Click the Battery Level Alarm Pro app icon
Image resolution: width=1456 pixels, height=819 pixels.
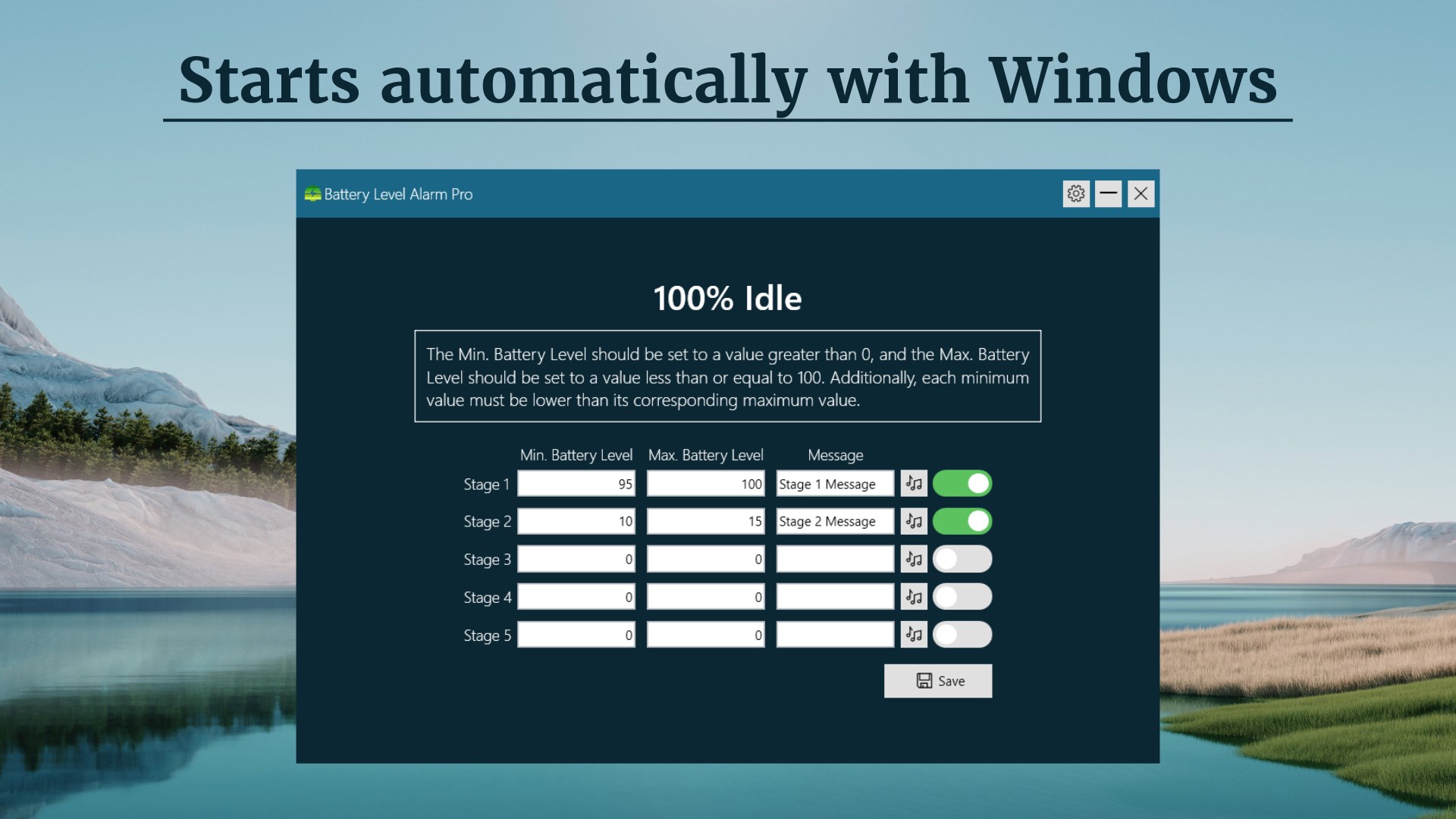coord(312,194)
